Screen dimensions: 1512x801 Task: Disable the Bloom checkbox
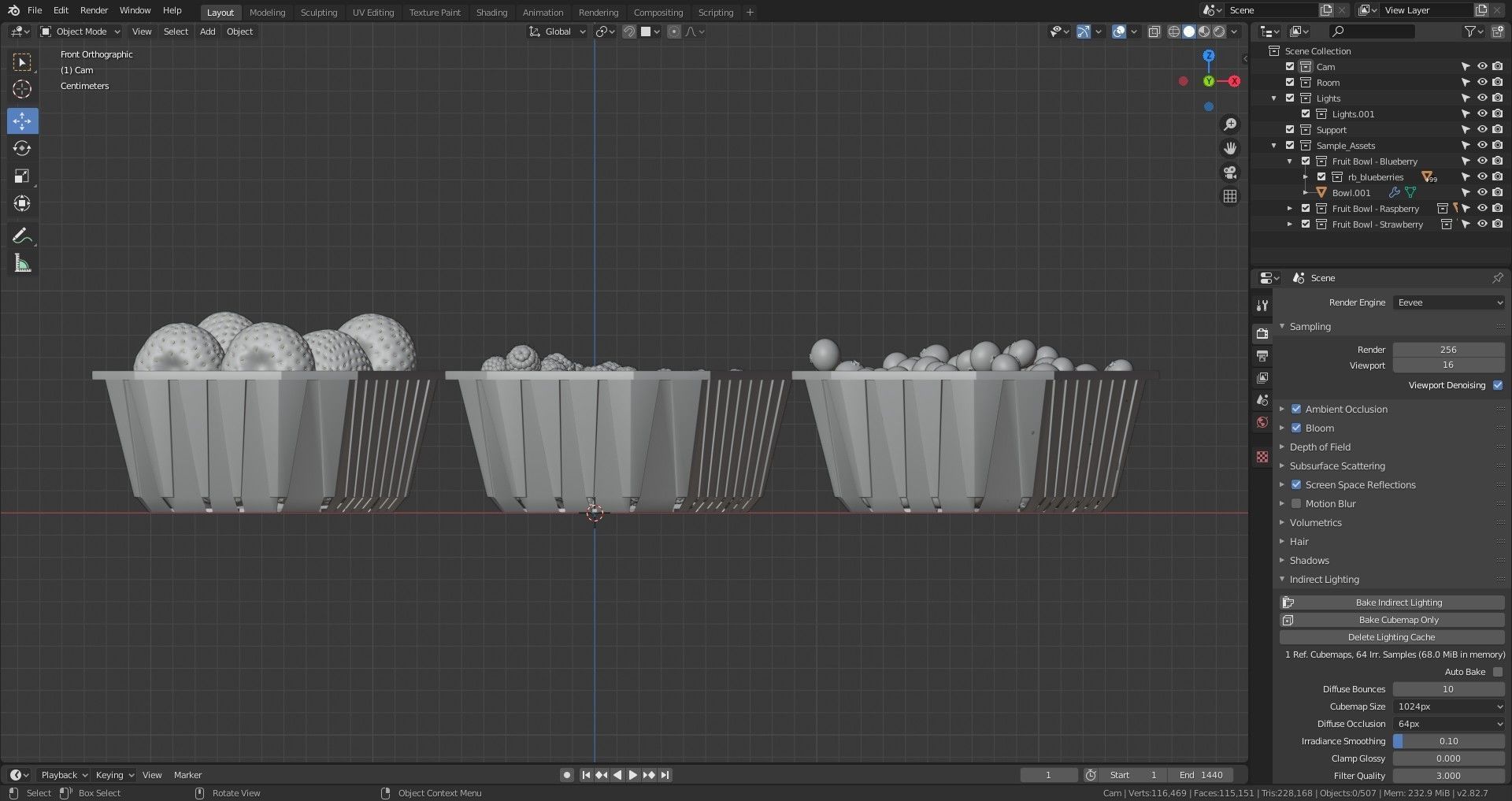coord(1296,428)
